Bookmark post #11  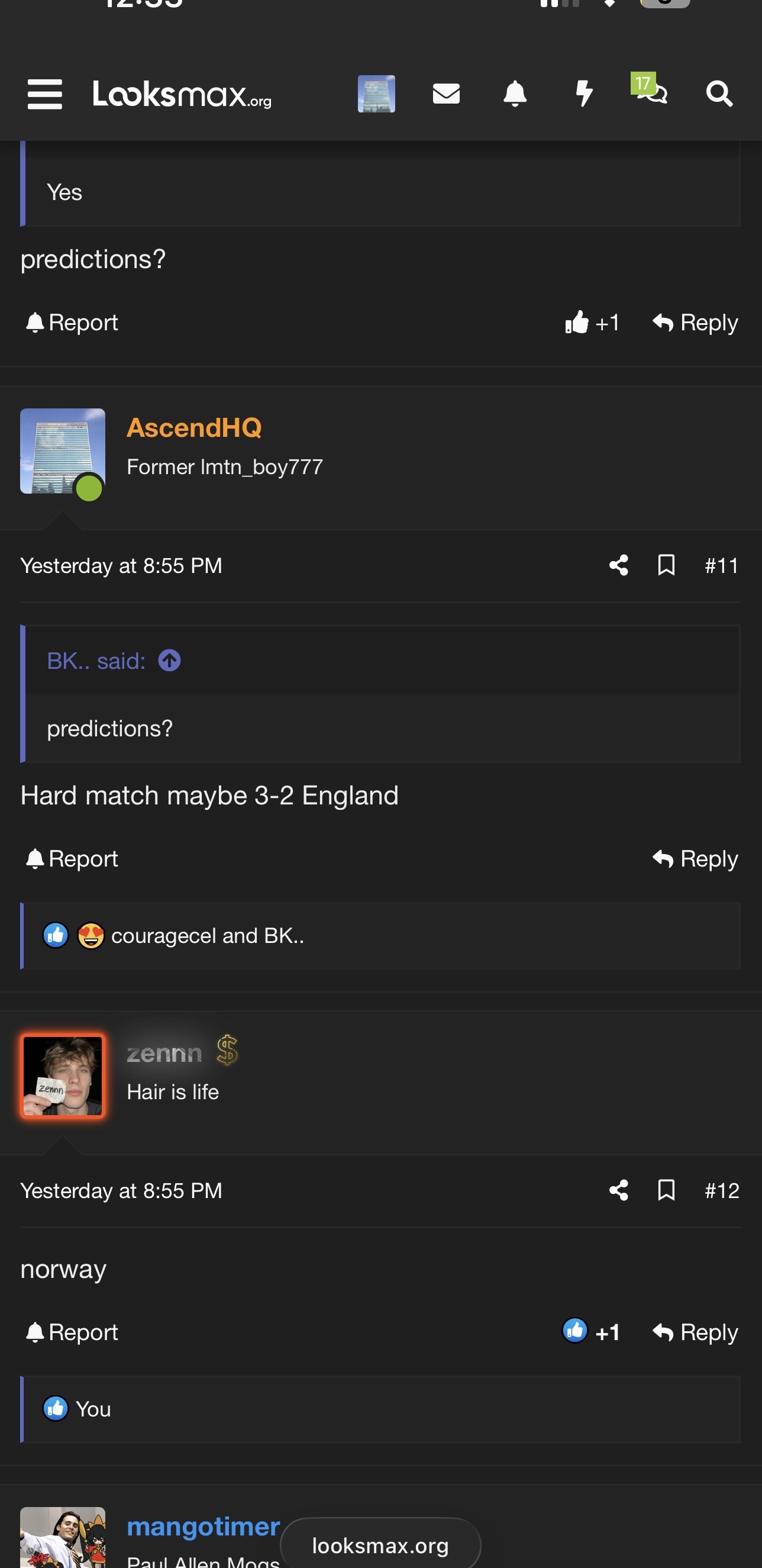(x=666, y=565)
